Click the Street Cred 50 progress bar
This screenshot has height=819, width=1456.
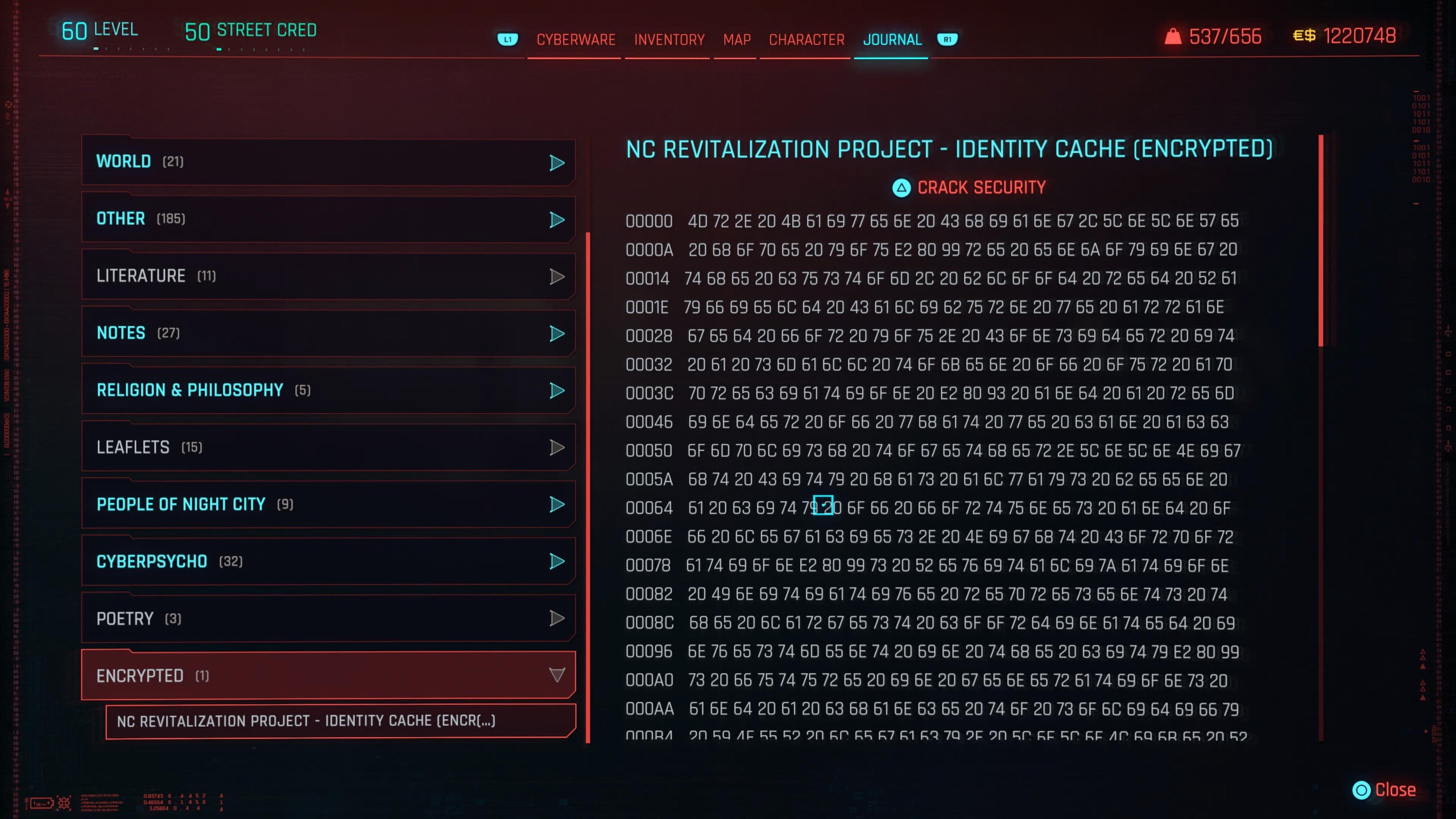click(x=262, y=49)
